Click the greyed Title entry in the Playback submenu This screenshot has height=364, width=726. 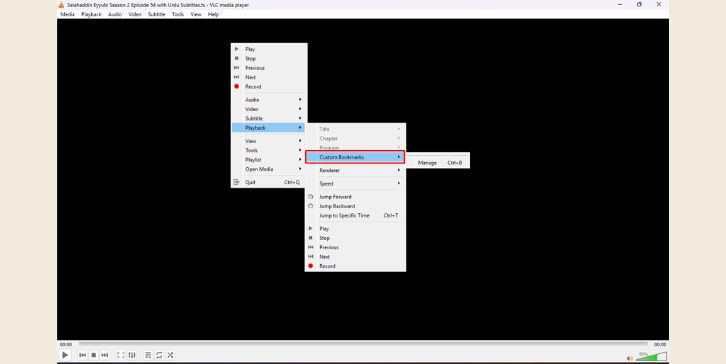click(x=355, y=129)
